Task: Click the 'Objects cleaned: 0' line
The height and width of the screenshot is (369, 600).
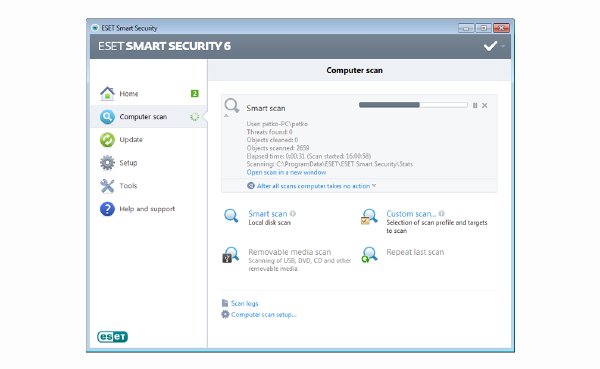Action: tap(272, 140)
